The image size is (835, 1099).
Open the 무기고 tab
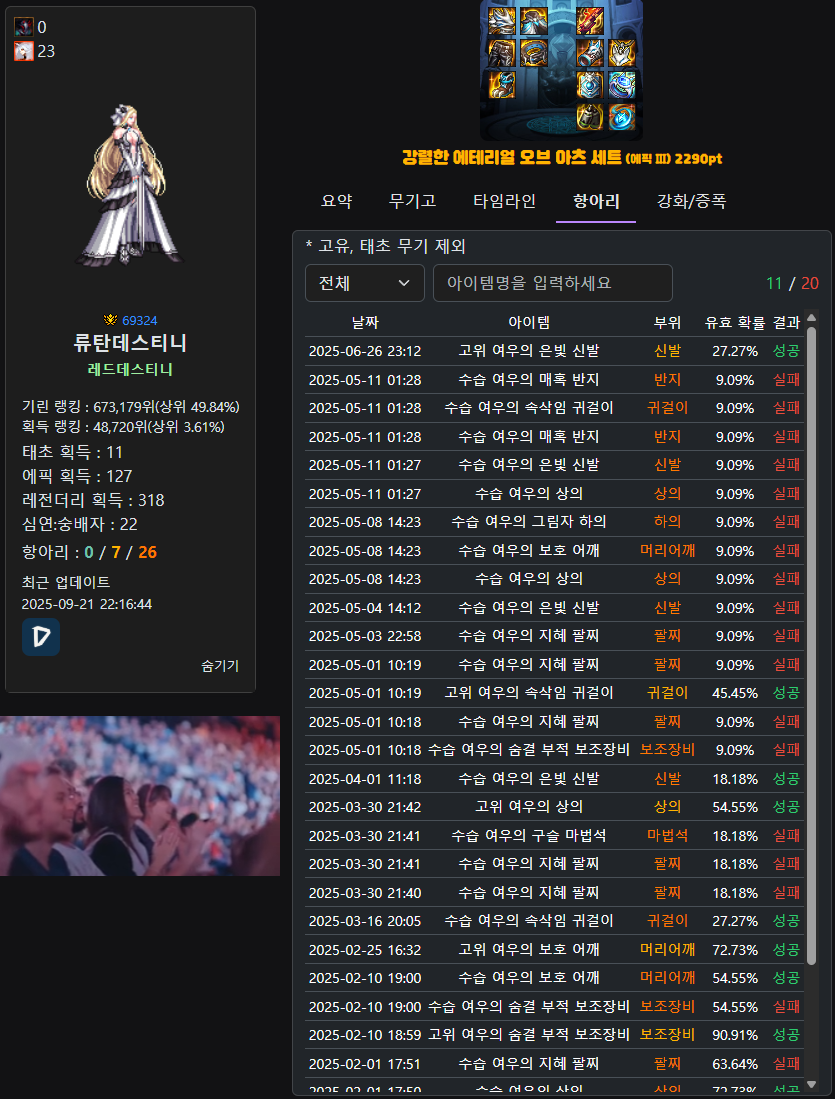coord(412,201)
